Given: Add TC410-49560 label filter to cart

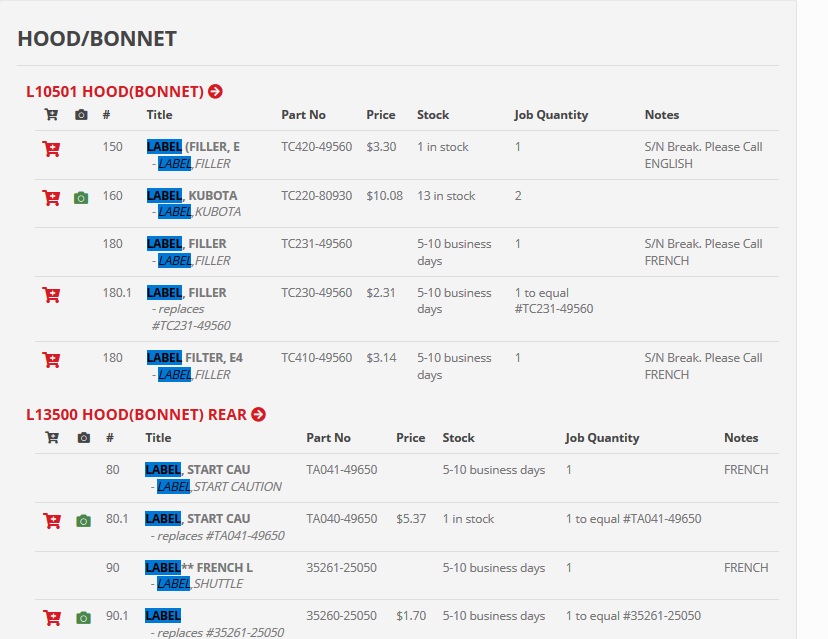Looking at the screenshot, I should click(x=51, y=360).
